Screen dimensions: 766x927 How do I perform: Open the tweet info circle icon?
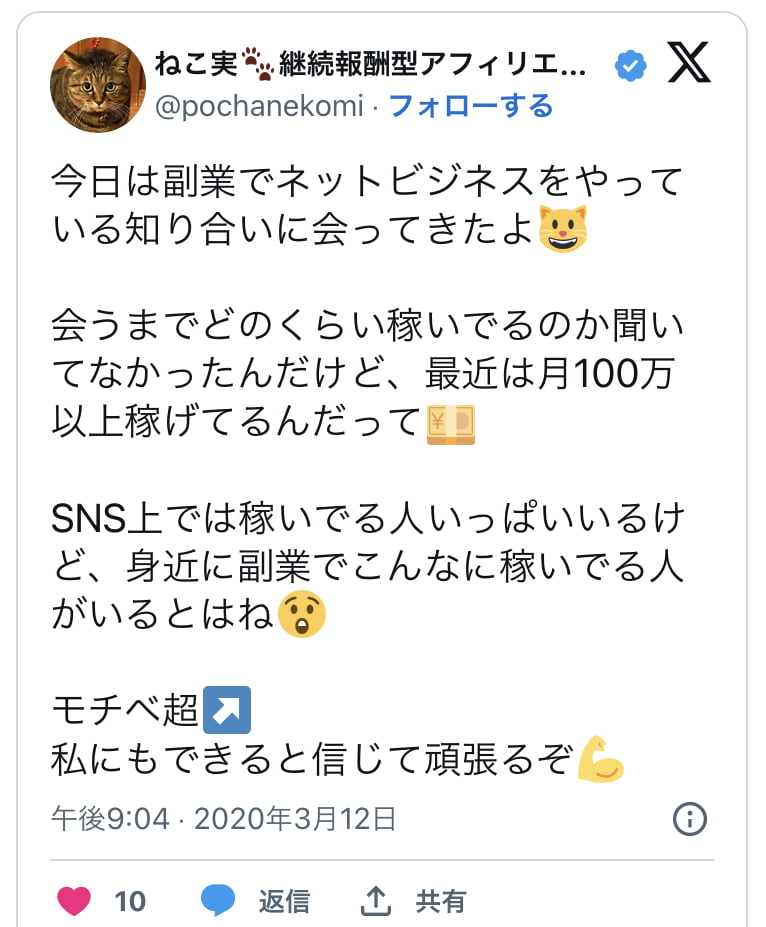click(x=690, y=820)
